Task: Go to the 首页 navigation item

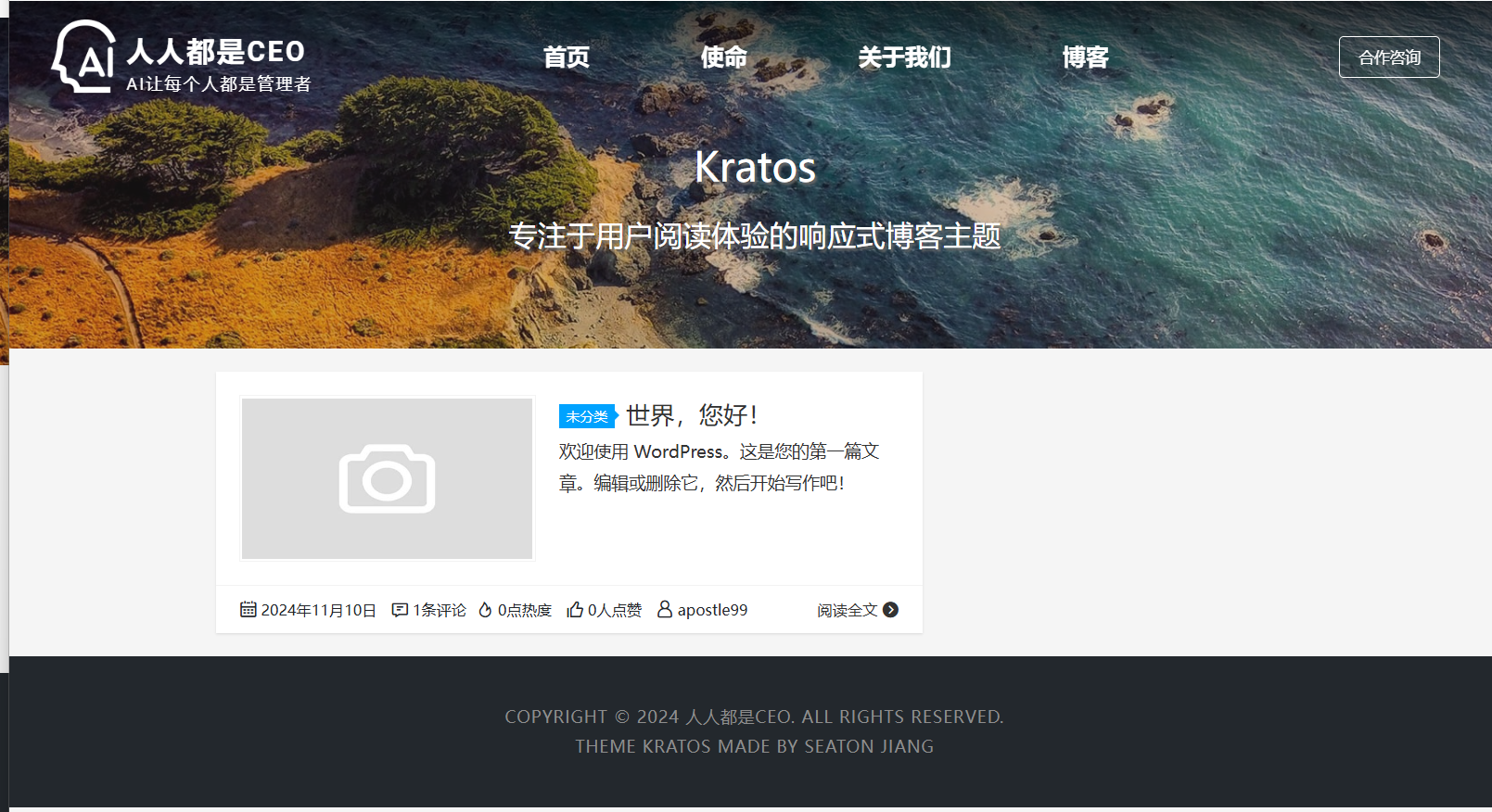Action: coord(566,57)
